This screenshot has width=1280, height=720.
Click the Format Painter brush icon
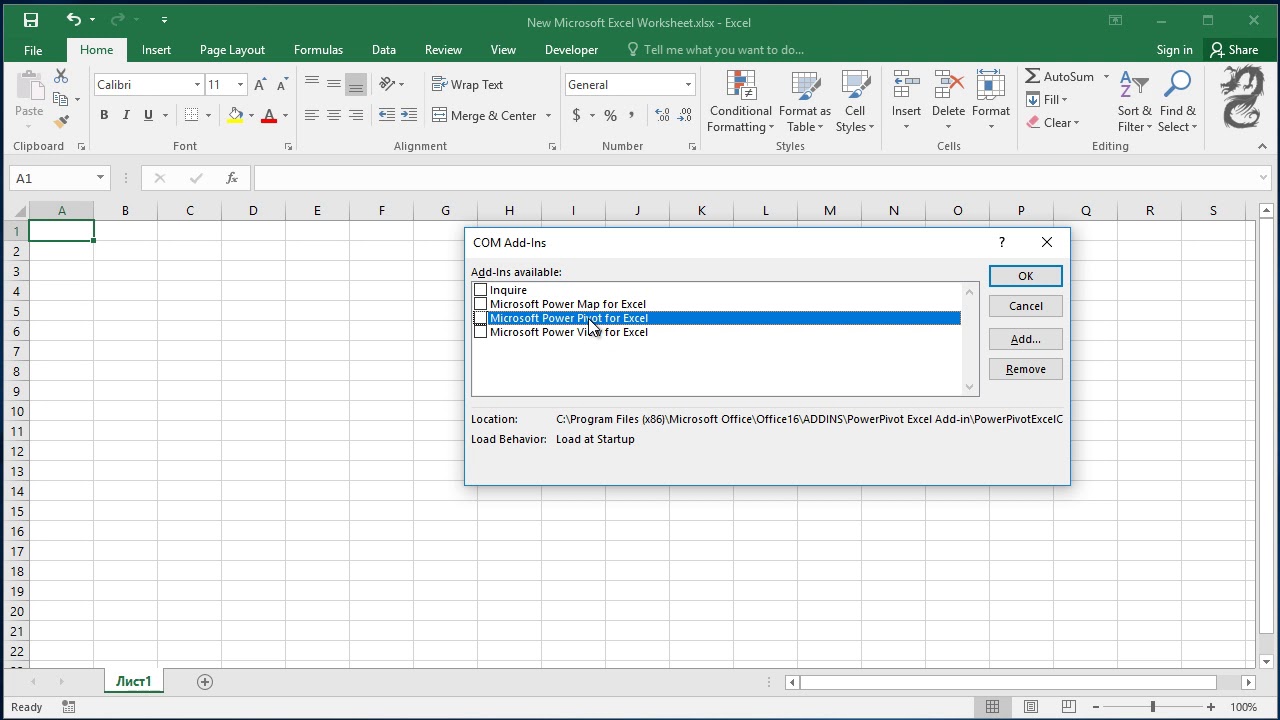[x=61, y=122]
